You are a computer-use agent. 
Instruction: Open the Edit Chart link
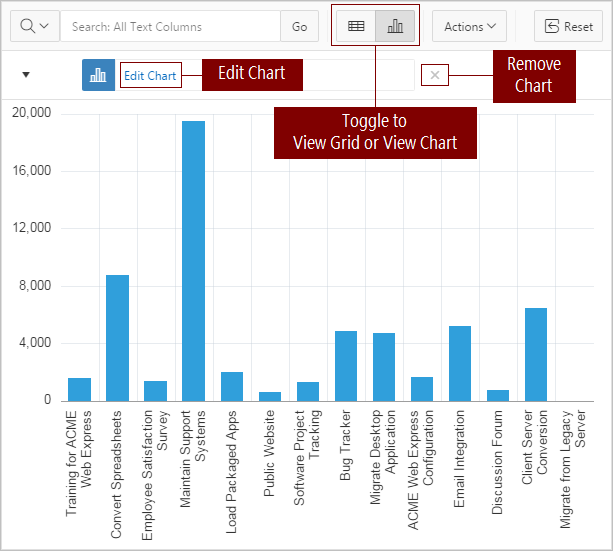(150, 76)
